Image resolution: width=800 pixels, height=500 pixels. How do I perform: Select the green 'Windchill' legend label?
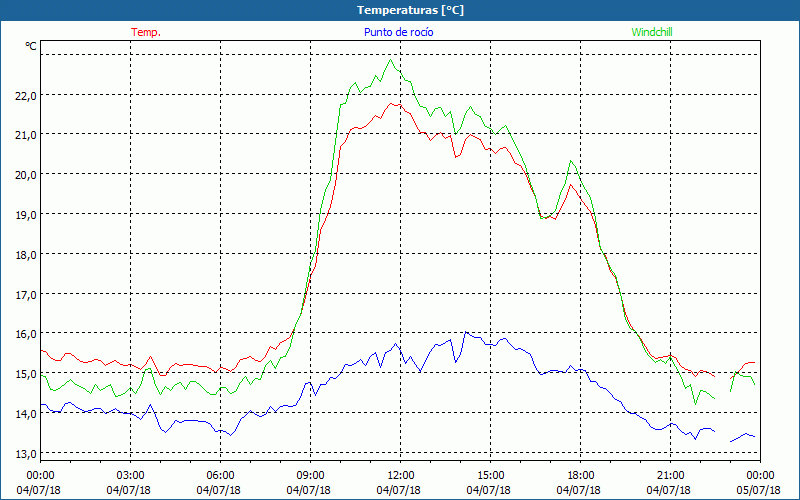coord(652,32)
